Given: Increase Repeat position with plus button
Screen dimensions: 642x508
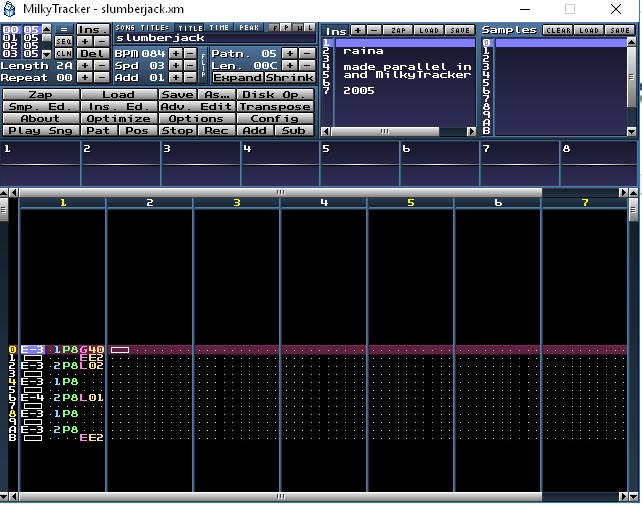Looking at the screenshot, I should (x=85, y=77).
